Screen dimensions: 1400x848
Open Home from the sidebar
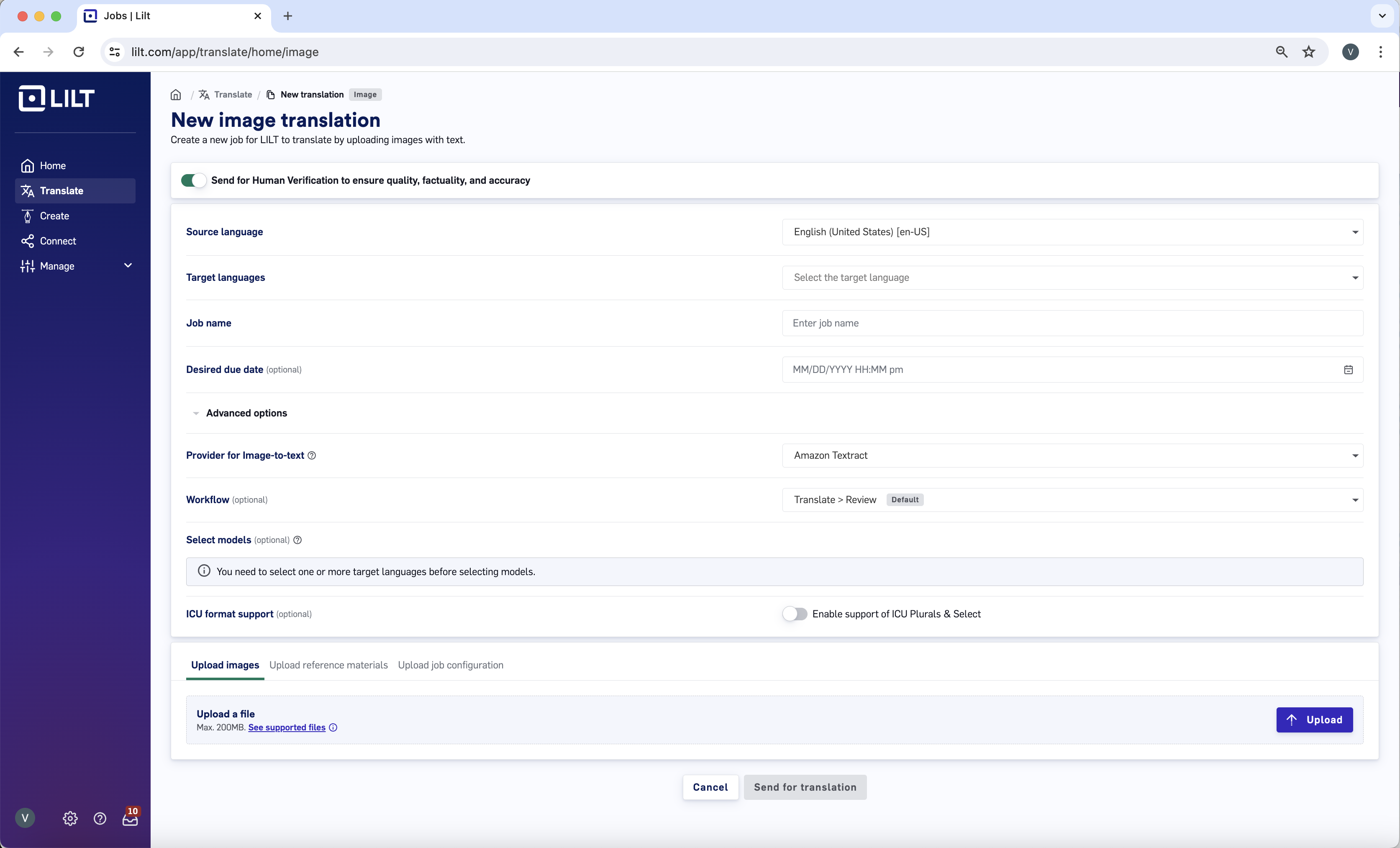[x=75, y=165]
